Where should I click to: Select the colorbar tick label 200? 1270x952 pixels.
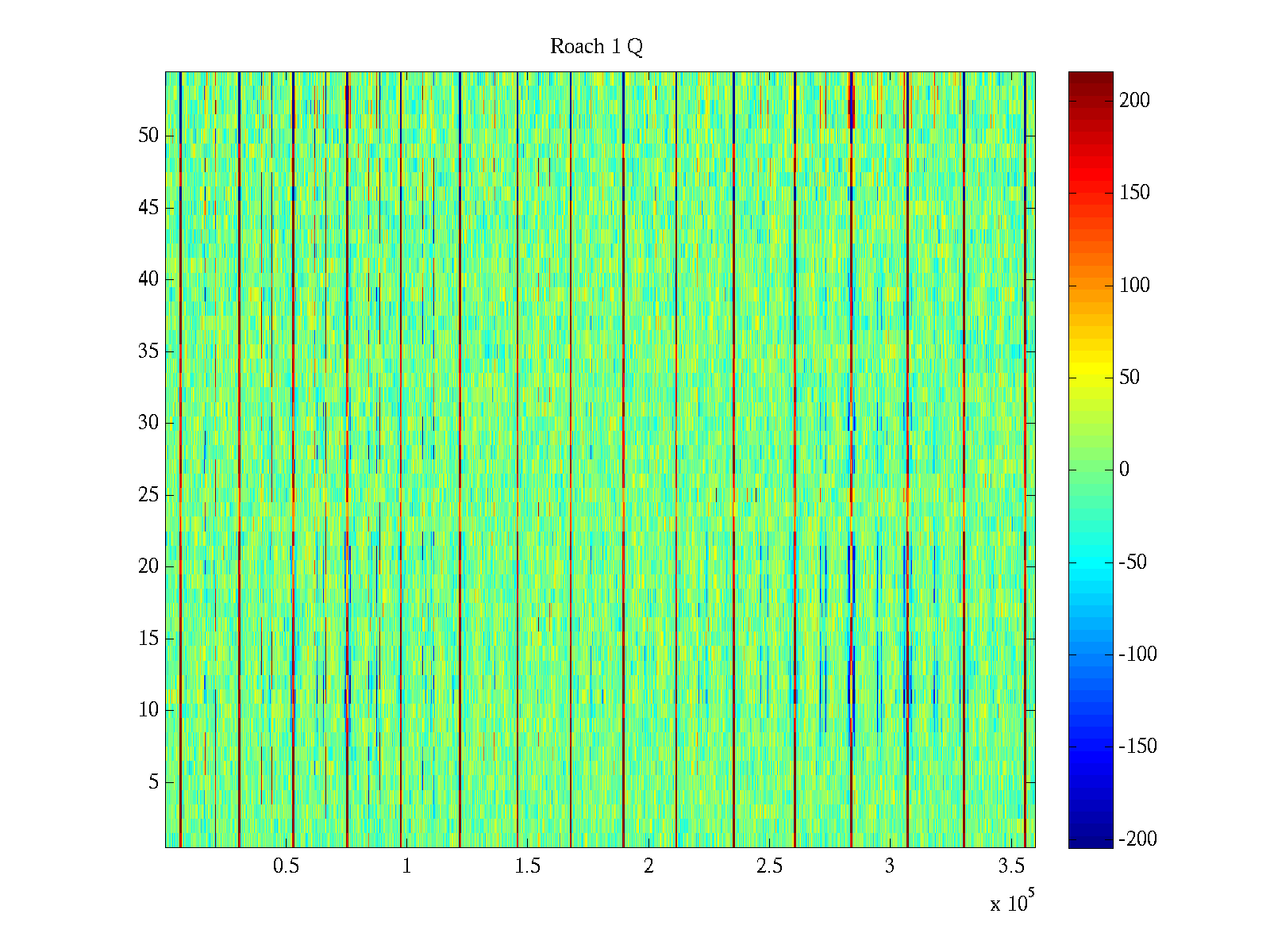click(x=1134, y=100)
